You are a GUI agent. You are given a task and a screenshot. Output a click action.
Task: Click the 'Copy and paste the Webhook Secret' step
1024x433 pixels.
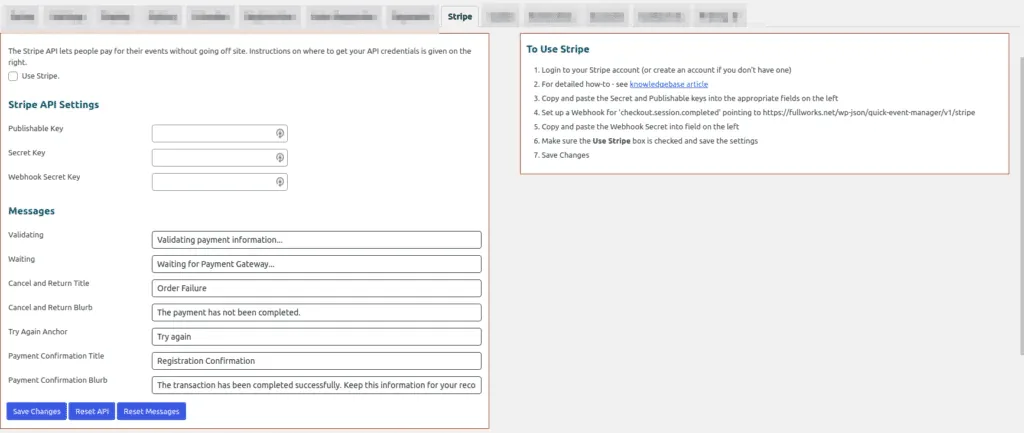pyautogui.click(x=640, y=127)
